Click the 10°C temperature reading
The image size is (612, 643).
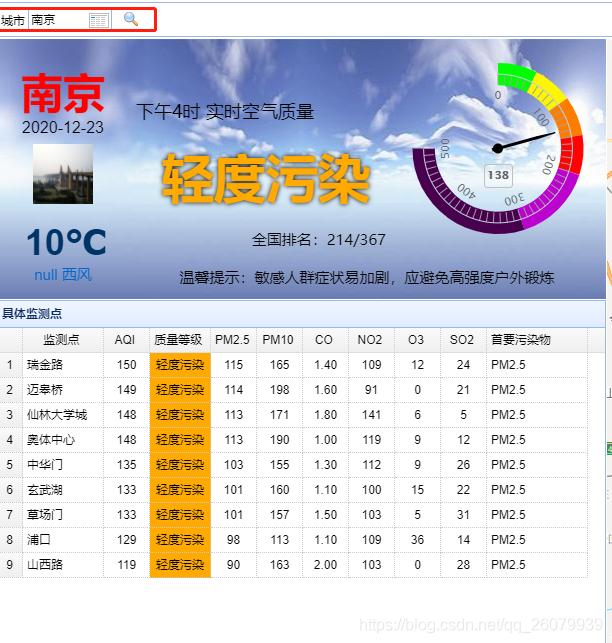click(66, 242)
